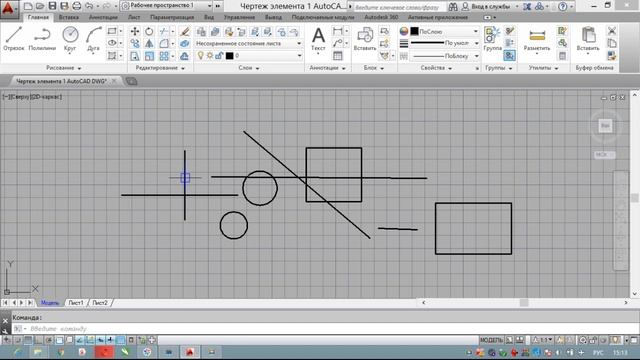
Task: Click the Ungroup icon in Группы panel
Action: click(510, 31)
